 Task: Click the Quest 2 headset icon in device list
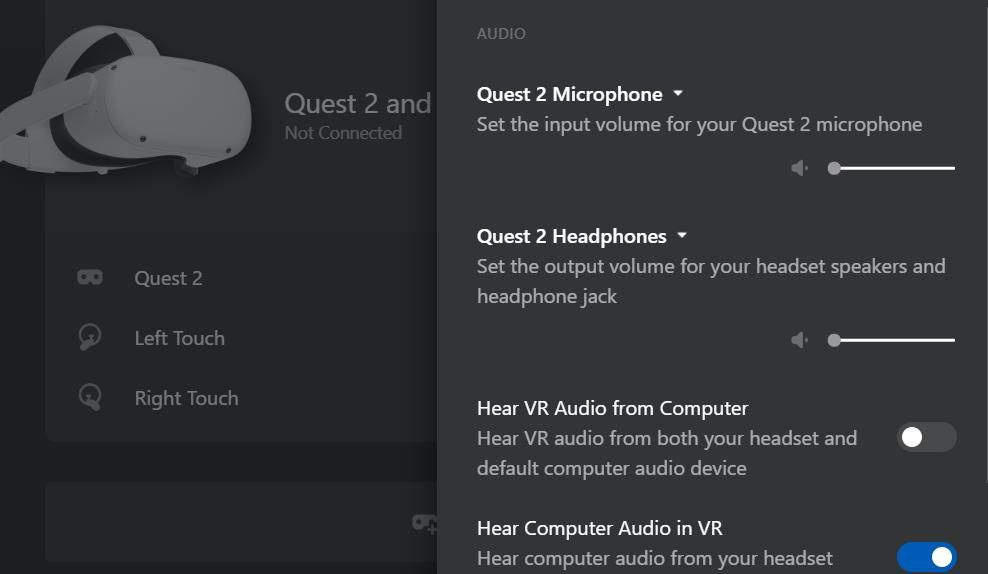[90, 277]
